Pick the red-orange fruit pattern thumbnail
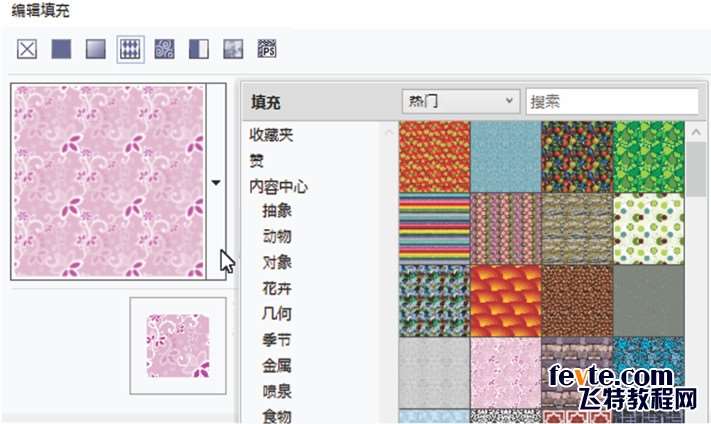 [x=434, y=156]
